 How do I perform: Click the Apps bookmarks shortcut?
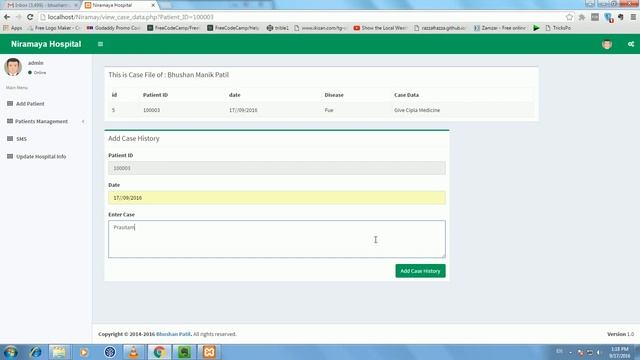point(13,28)
